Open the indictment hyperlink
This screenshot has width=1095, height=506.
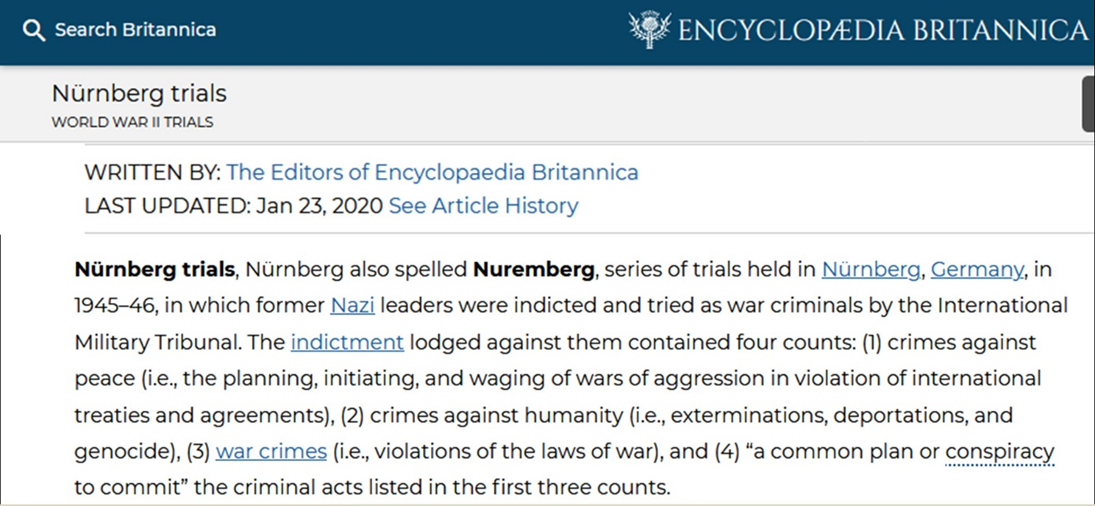point(347,343)
